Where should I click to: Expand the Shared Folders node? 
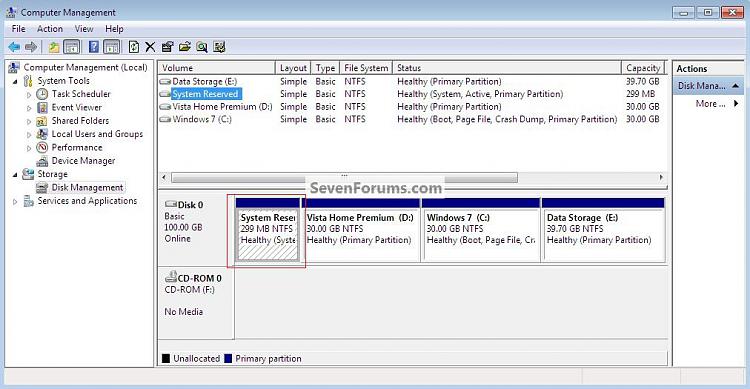pos(29,122)
